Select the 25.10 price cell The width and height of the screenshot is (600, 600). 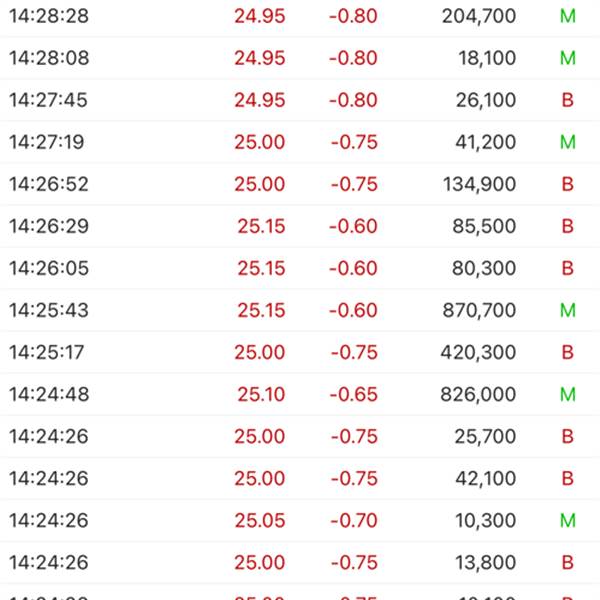point(261,394)
